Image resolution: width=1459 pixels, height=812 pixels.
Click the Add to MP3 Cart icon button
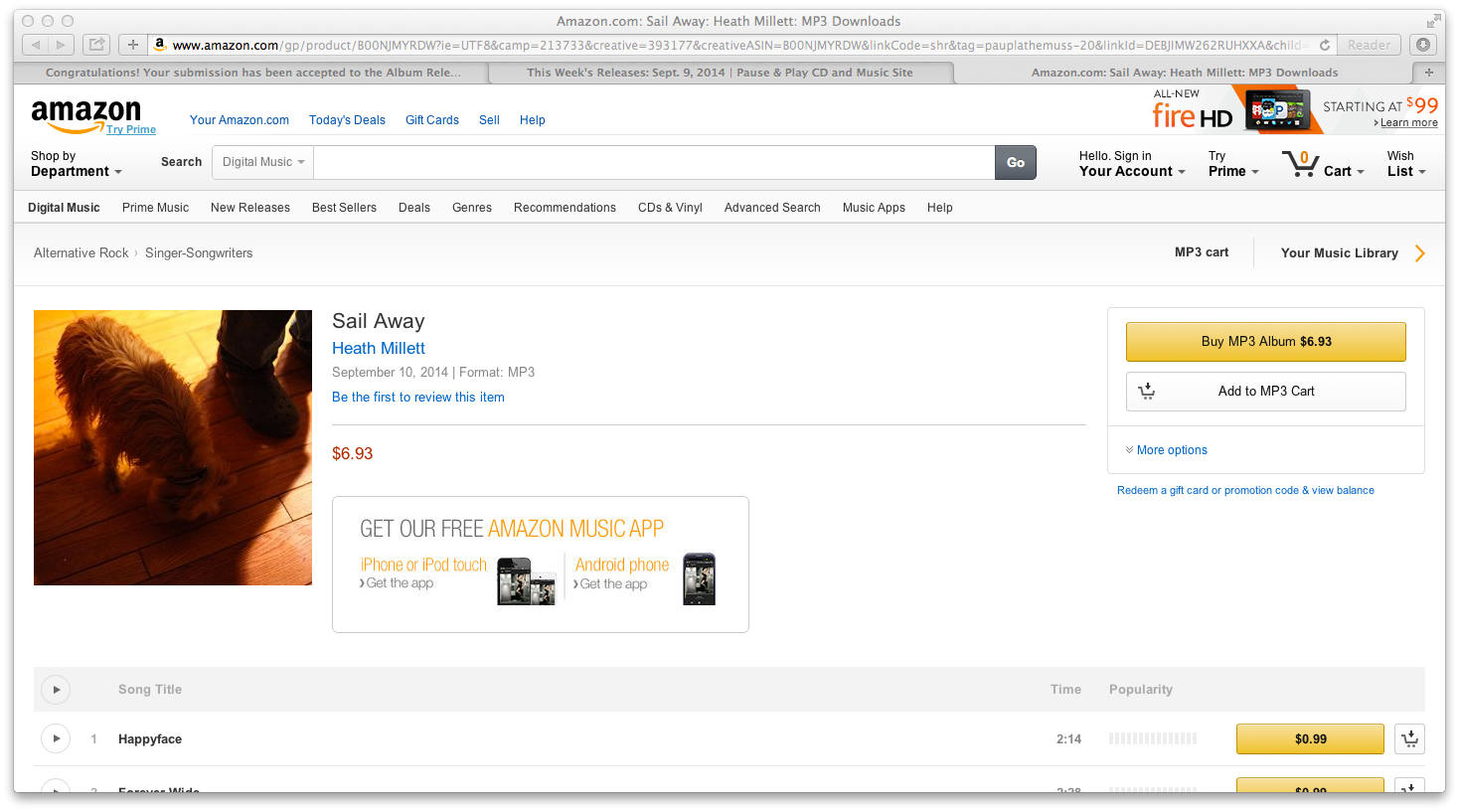pos(1147,392)
